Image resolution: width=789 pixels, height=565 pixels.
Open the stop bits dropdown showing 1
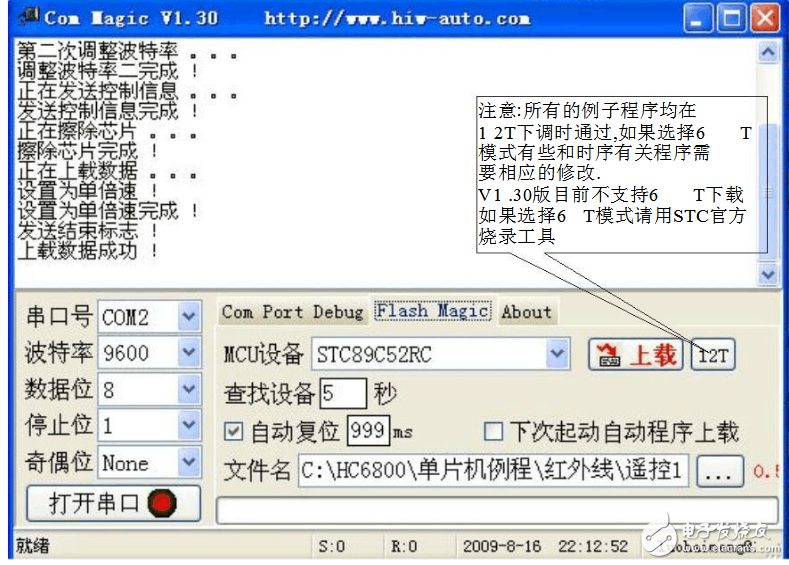coord(188,426)
